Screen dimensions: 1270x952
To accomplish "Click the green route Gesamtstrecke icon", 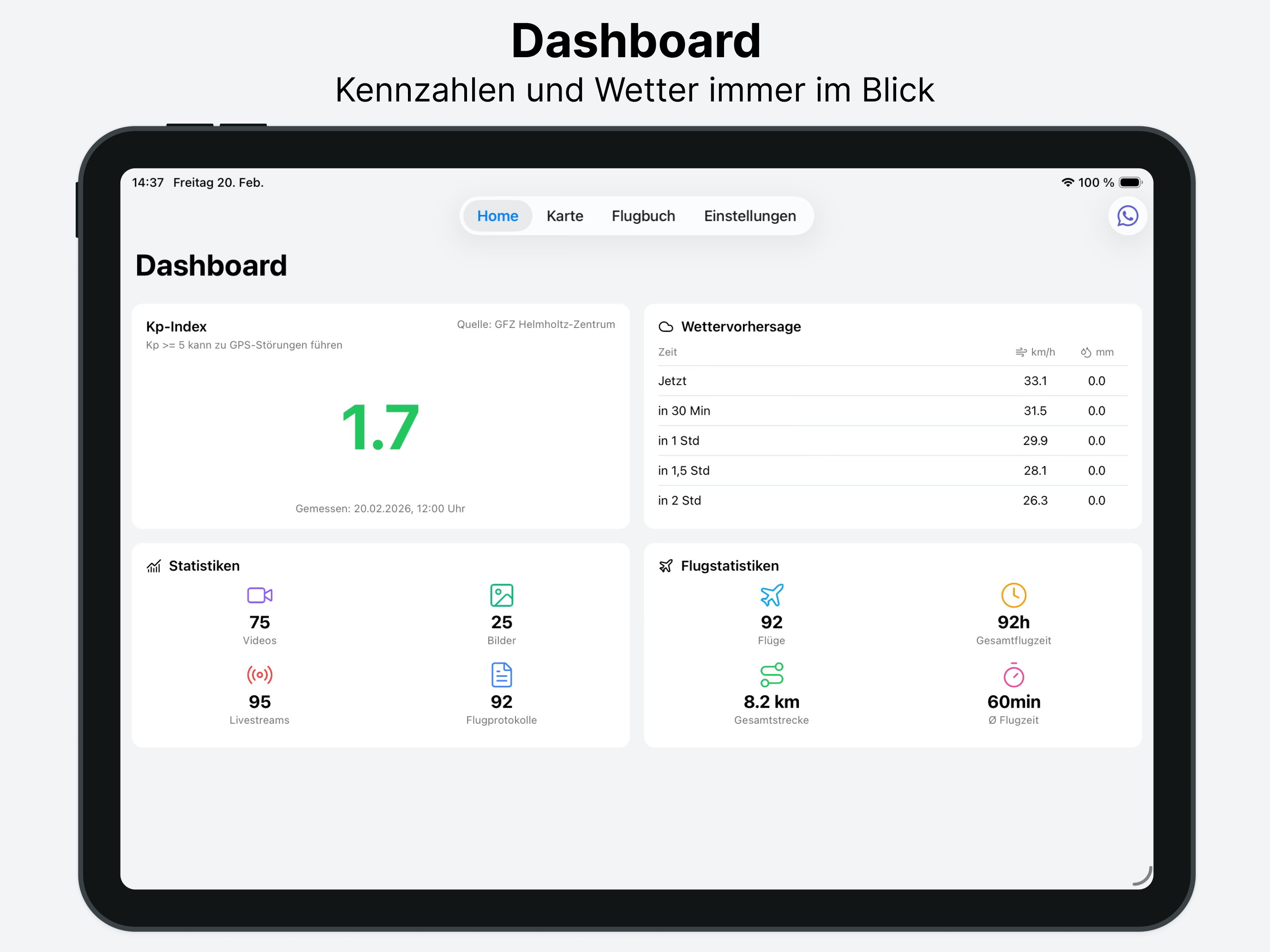I will click(x=771, y=675).
